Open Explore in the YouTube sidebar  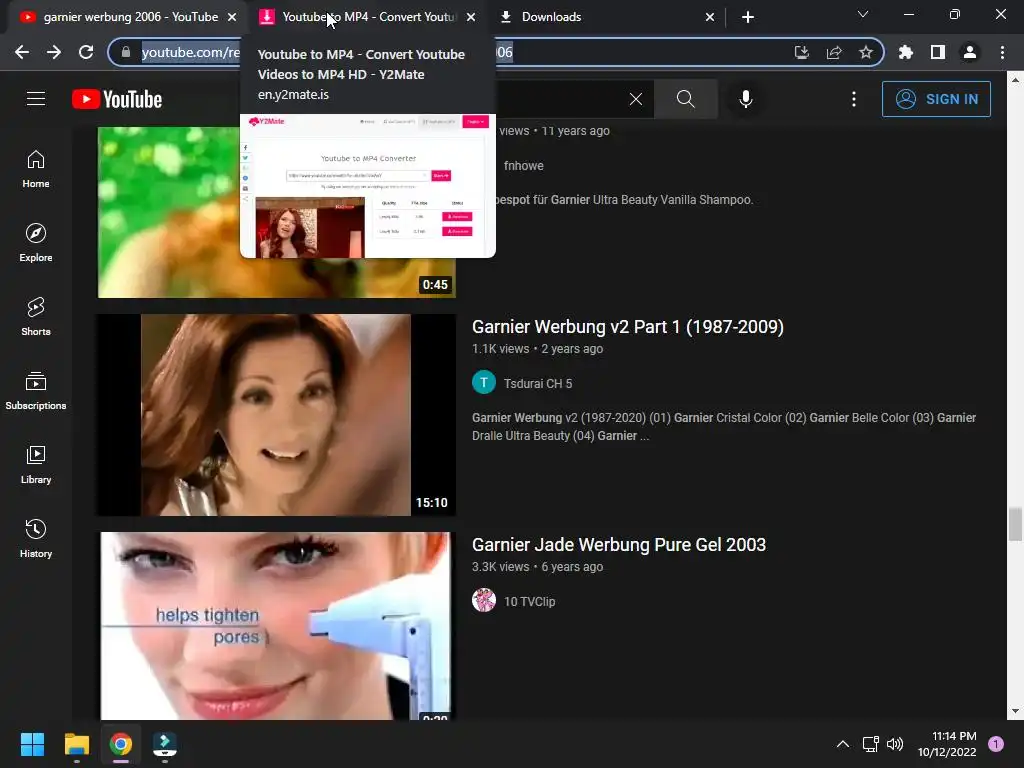(x=36, y=243)
